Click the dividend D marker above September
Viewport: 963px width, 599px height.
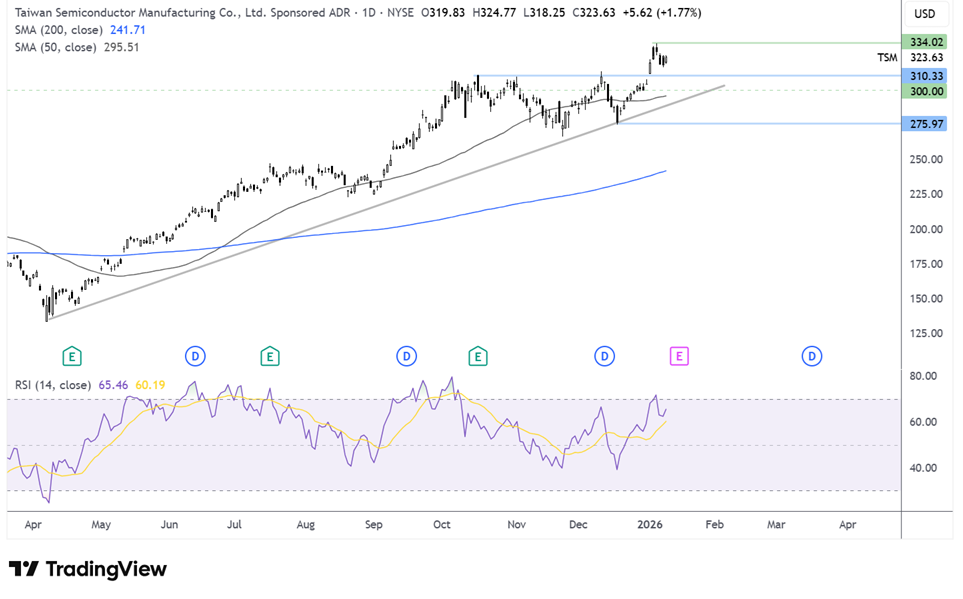(407, 356)
